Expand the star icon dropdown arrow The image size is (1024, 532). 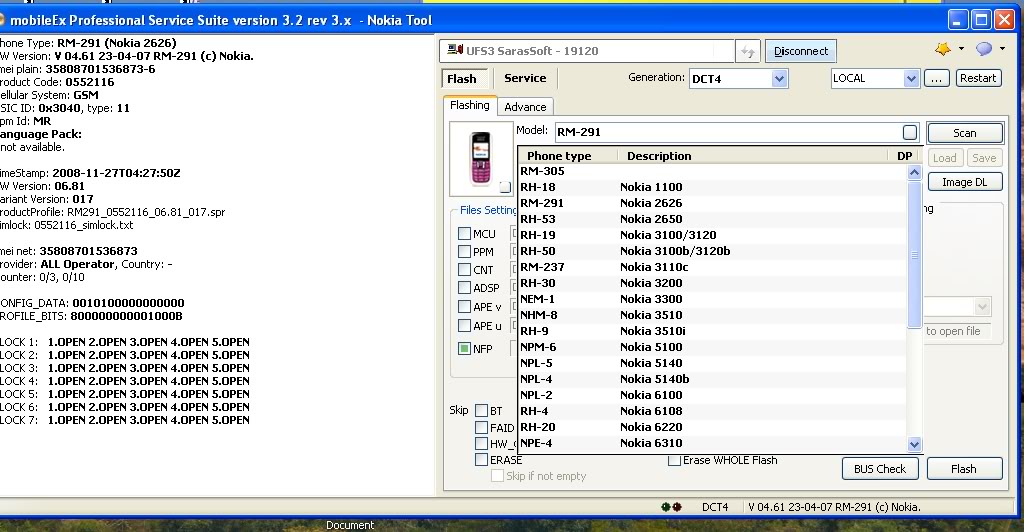pos(961,49)
